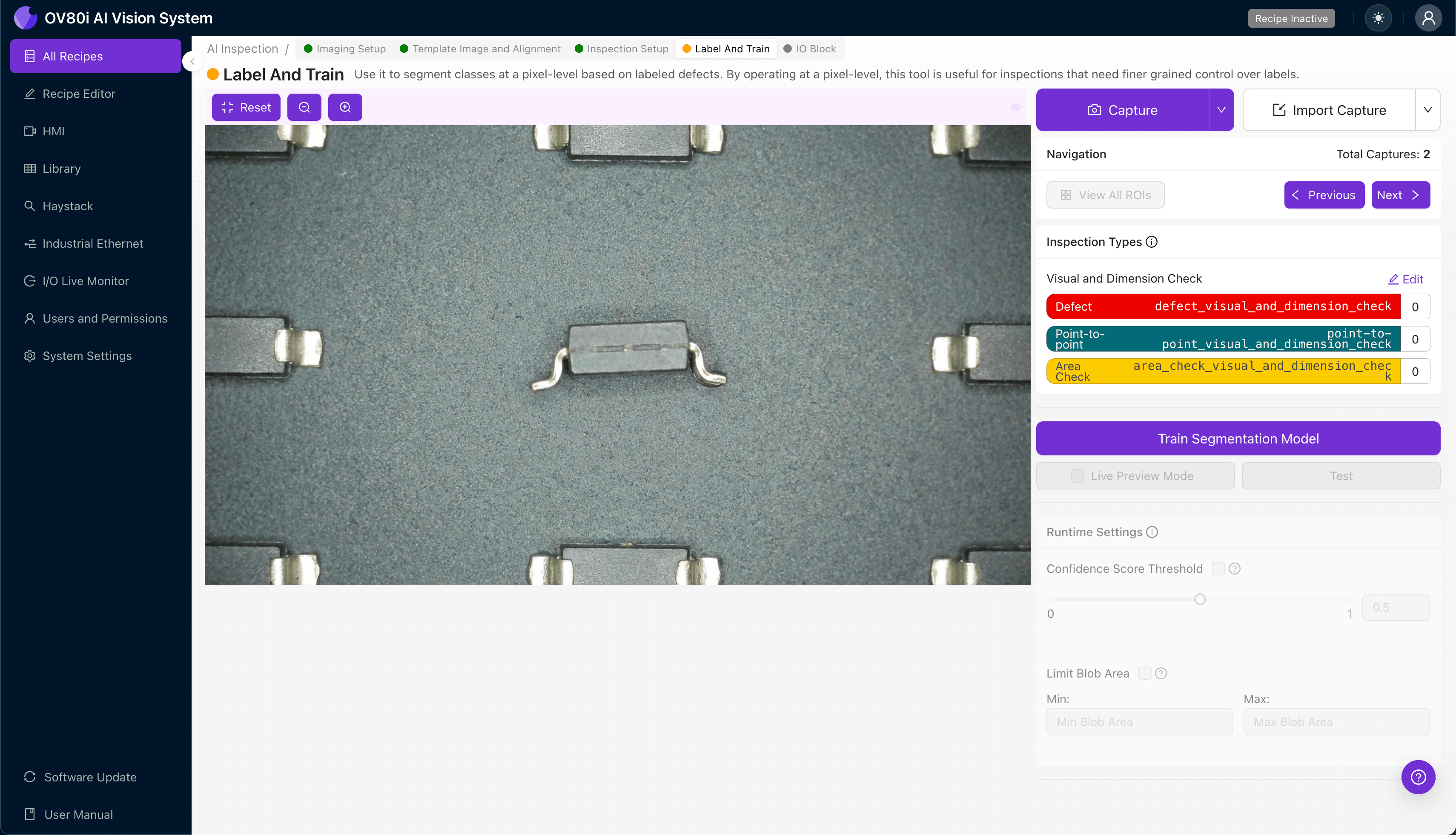Click the zoom out magnifier icon
Viewport: 1456px width, 835px height.
[304, 107]
